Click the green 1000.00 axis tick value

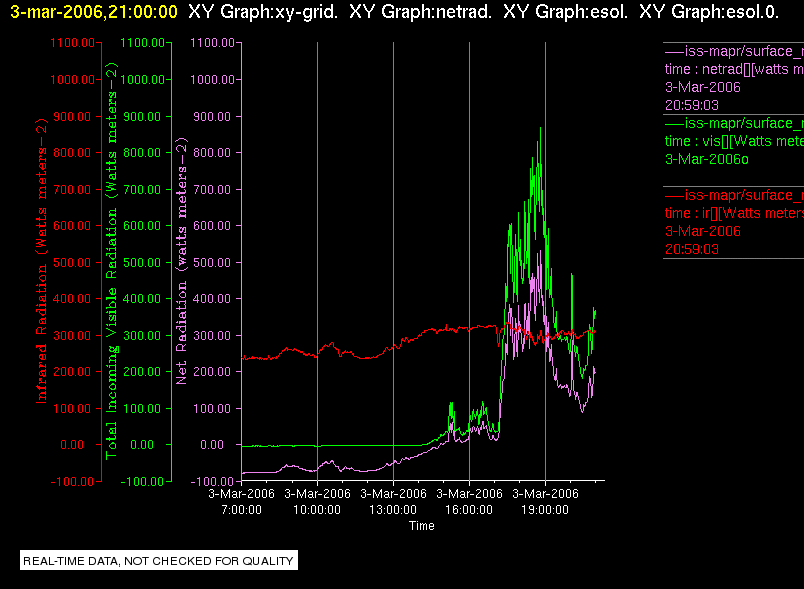point(143,79)
